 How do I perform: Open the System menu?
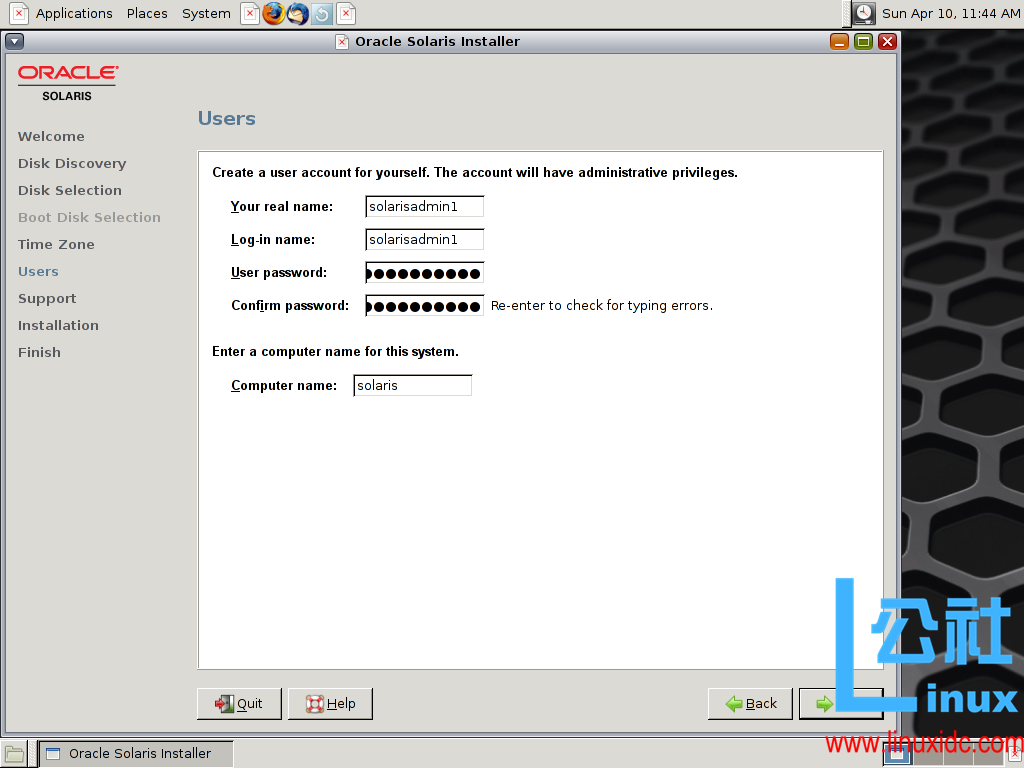[x=206, y=13]
